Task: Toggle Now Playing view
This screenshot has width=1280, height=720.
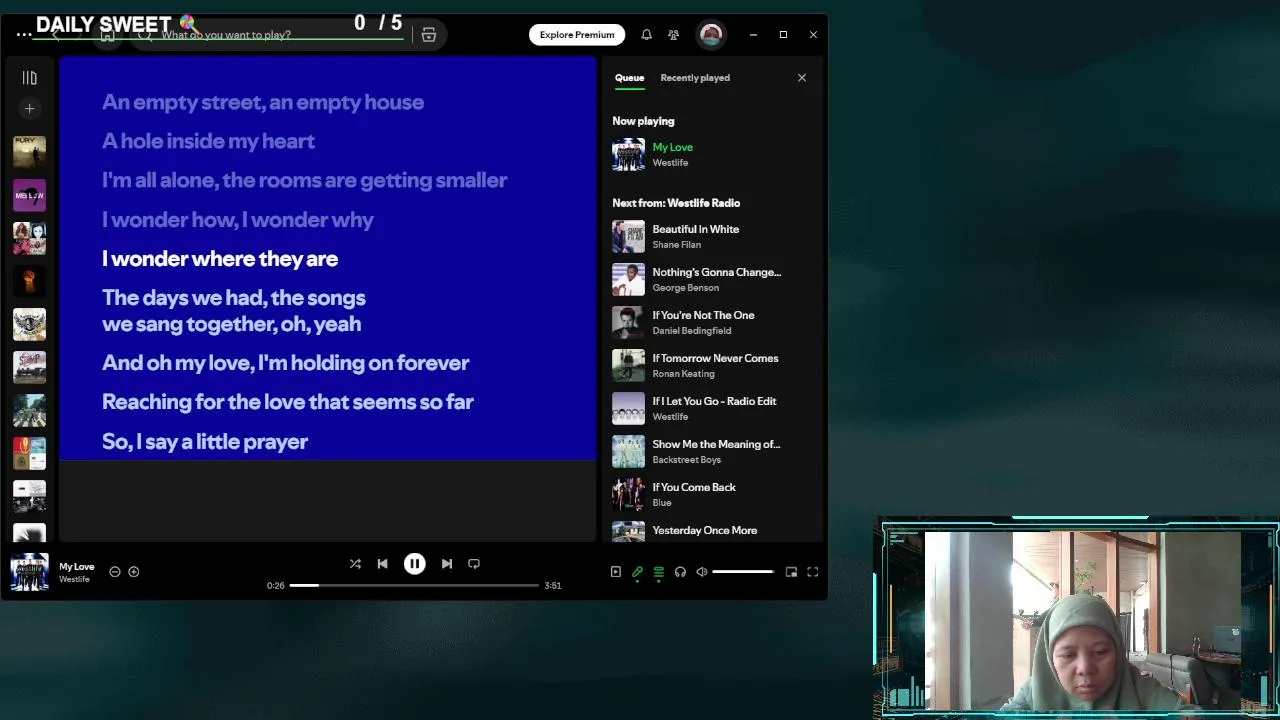Action: [616, 572]
